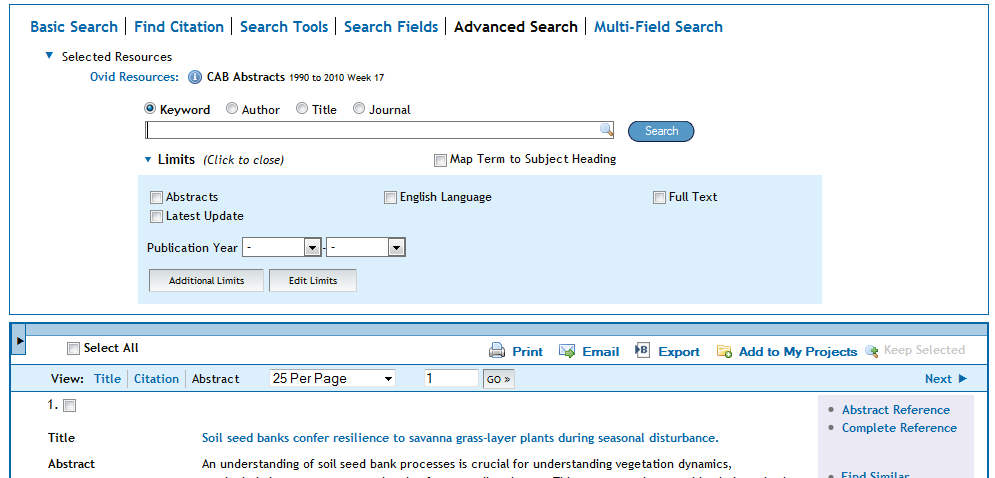The image size is (995, 478).
Task: Click the Email envelope icon
Action: (567, 351)
